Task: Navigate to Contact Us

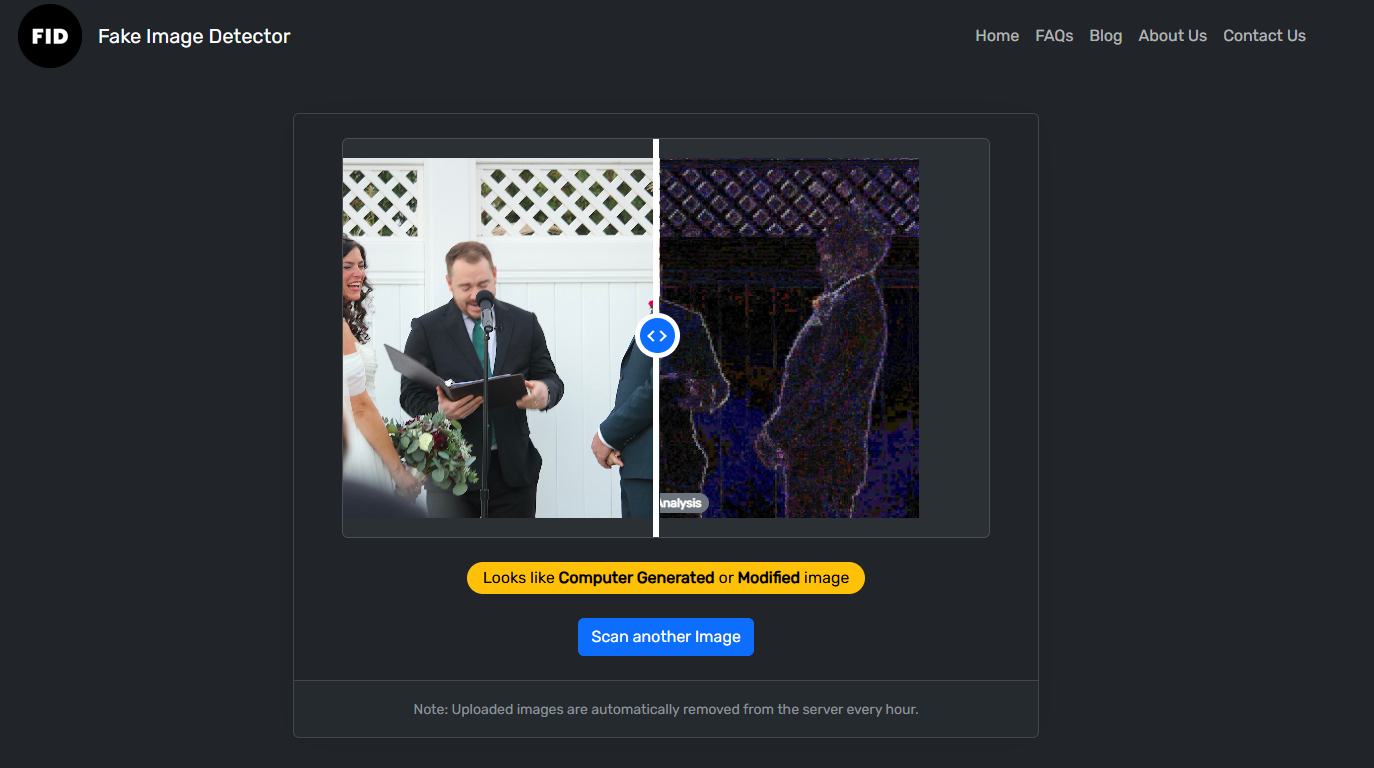Action: [1264, 36]
